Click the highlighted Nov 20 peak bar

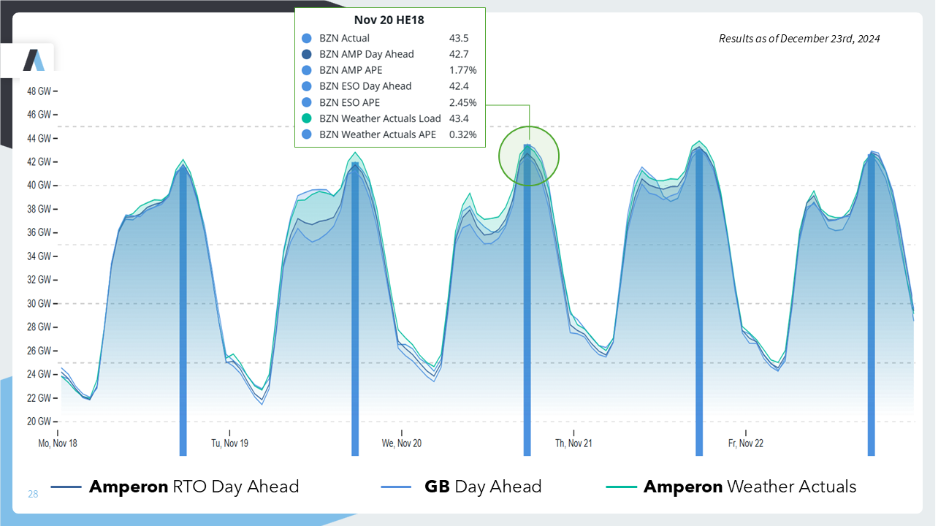pyautogui.click(x=527, y=300)
